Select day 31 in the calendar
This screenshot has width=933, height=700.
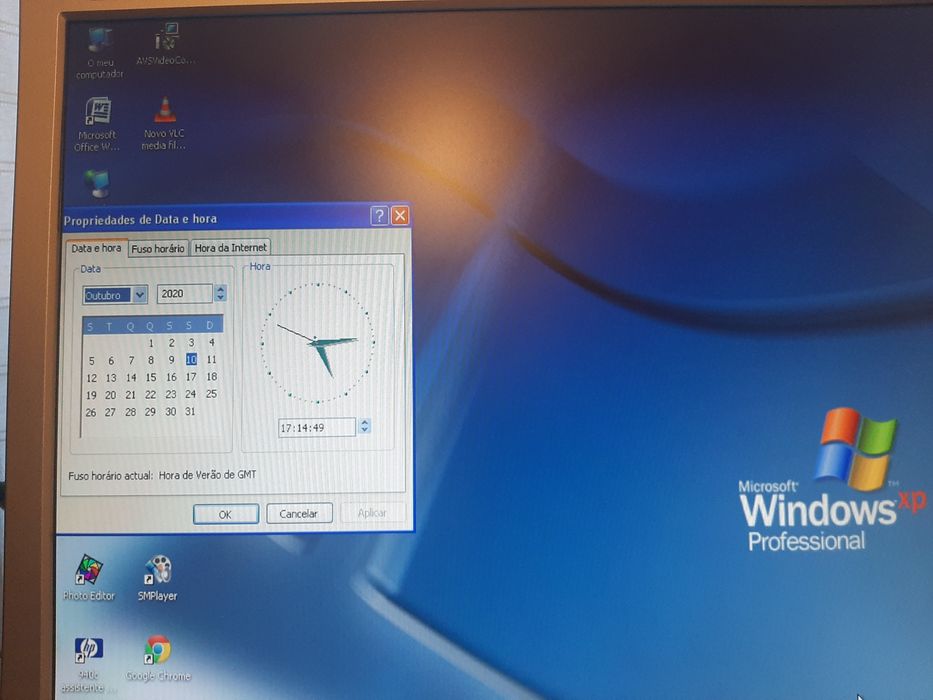[x=190, y=411]
